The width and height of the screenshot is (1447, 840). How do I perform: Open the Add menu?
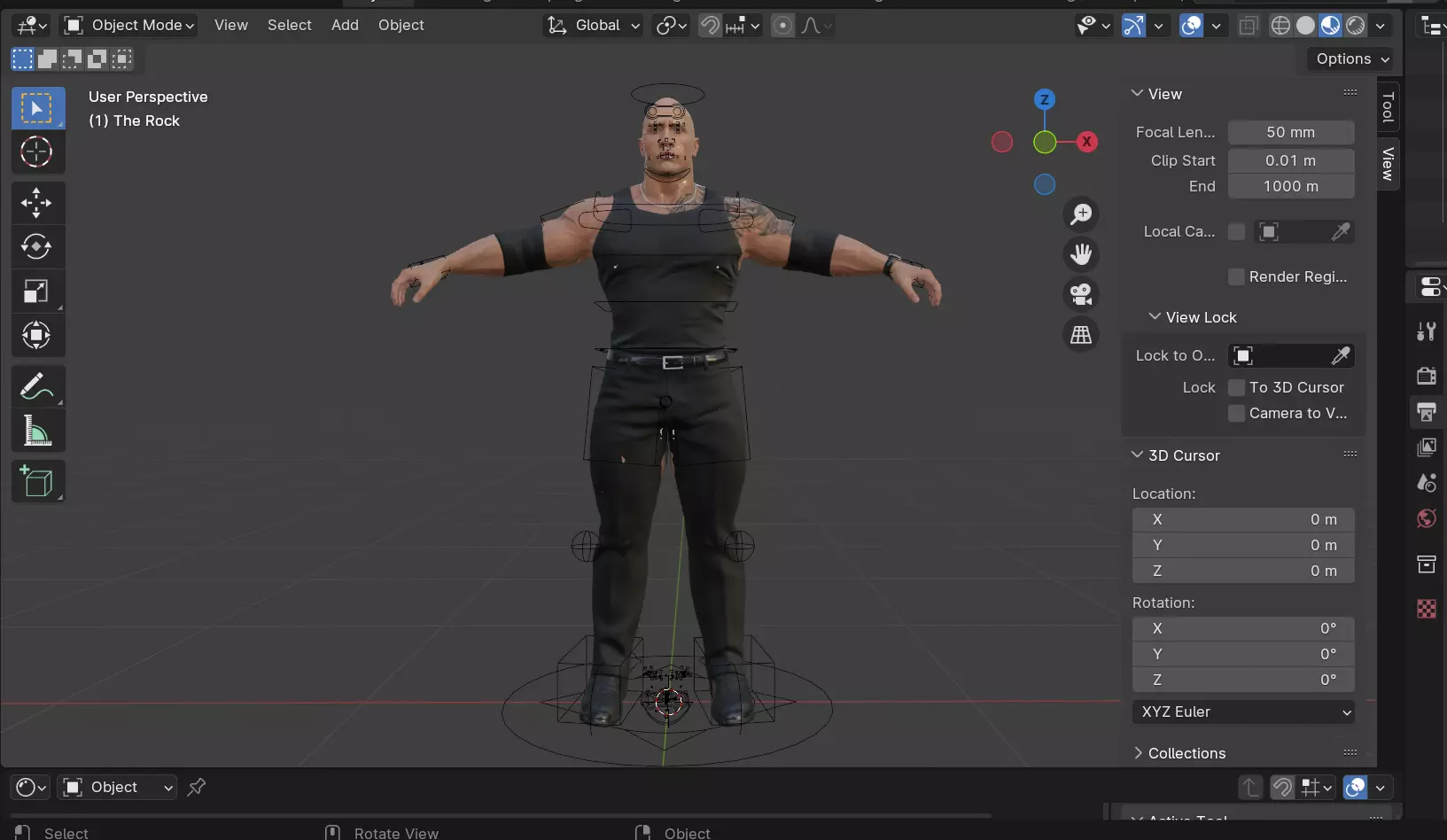tap(345, 26)
